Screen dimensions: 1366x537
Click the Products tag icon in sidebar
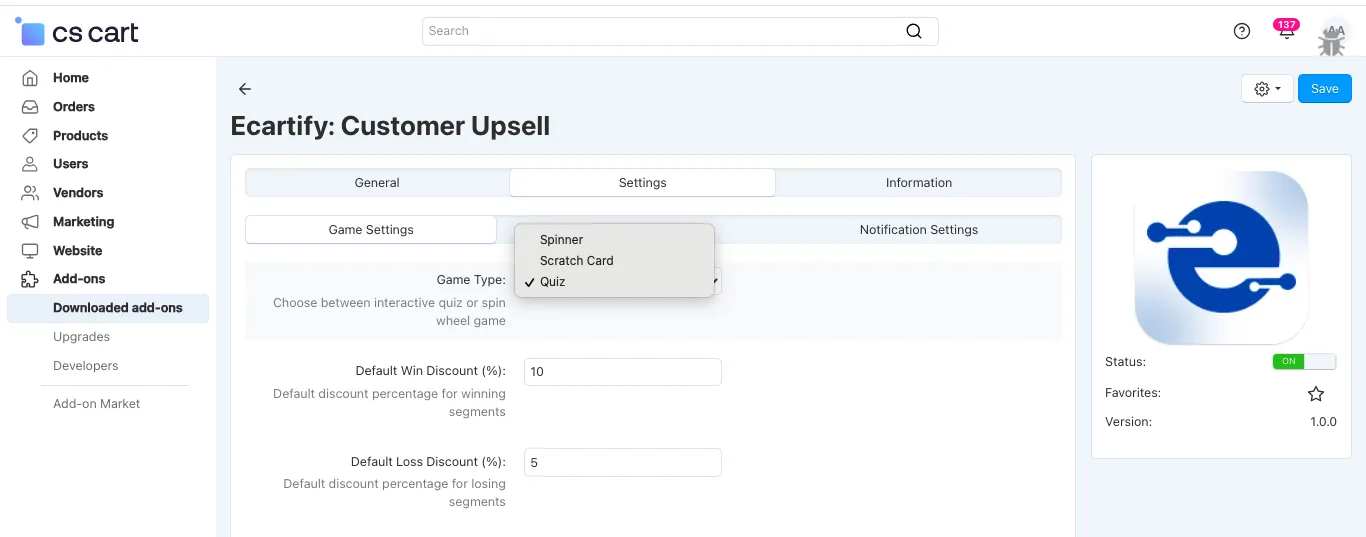click(31, 136)
